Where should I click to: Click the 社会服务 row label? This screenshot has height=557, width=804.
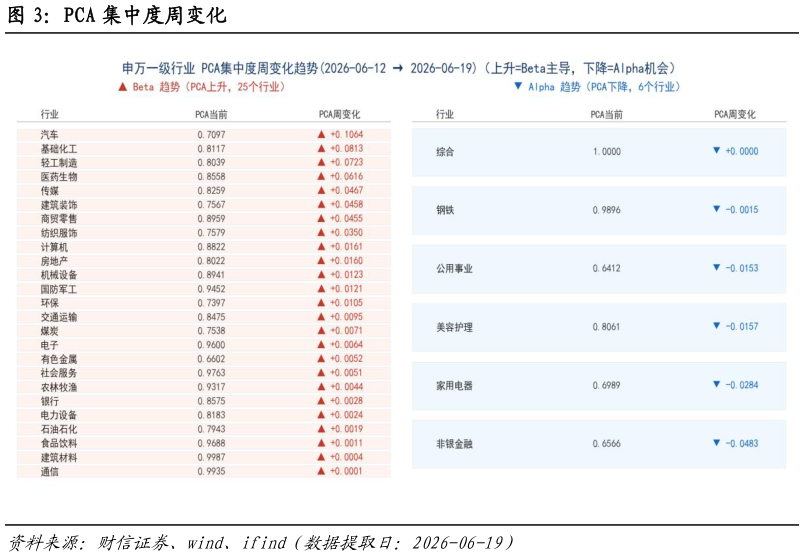coord(59,373)
